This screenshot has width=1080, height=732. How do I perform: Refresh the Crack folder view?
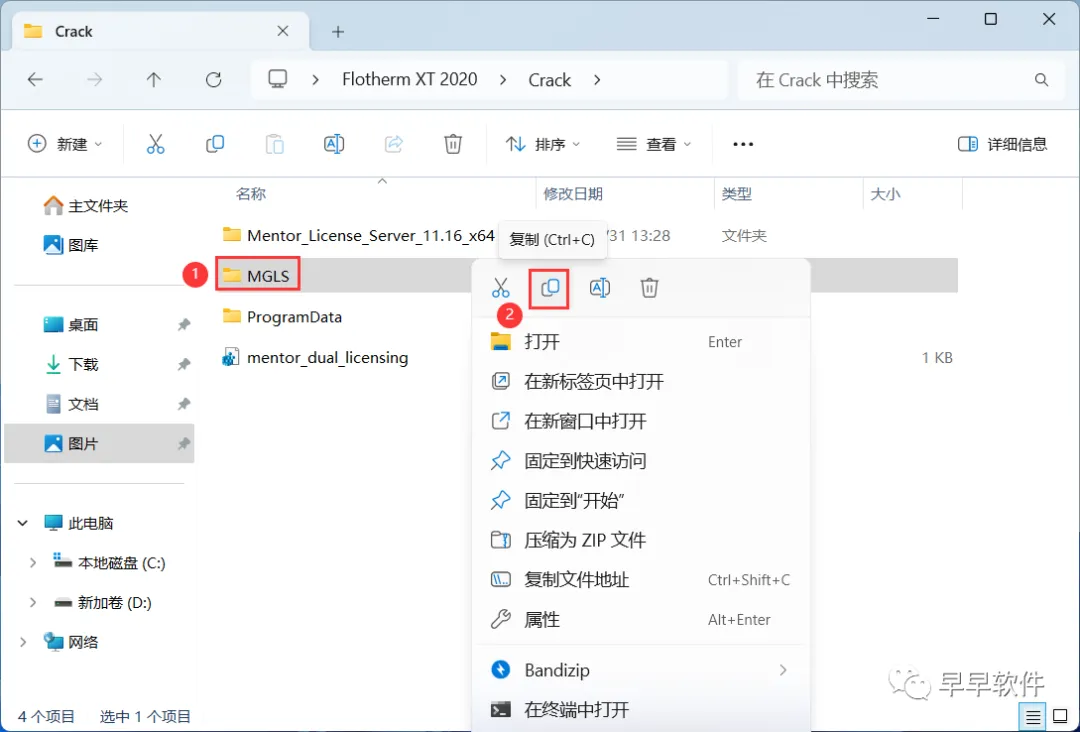tap(214, 80)
